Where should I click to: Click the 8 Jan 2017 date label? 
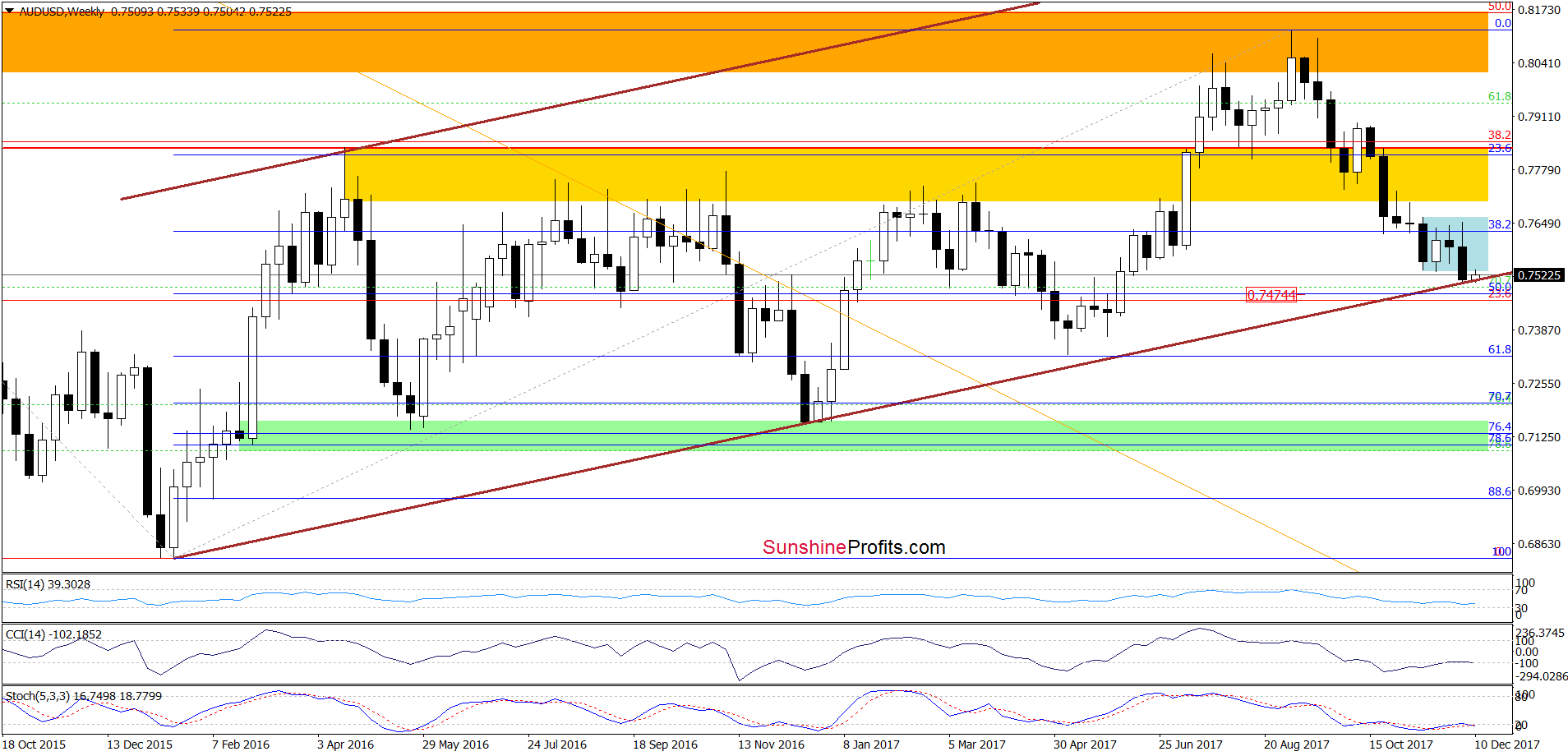click(871, 744)
